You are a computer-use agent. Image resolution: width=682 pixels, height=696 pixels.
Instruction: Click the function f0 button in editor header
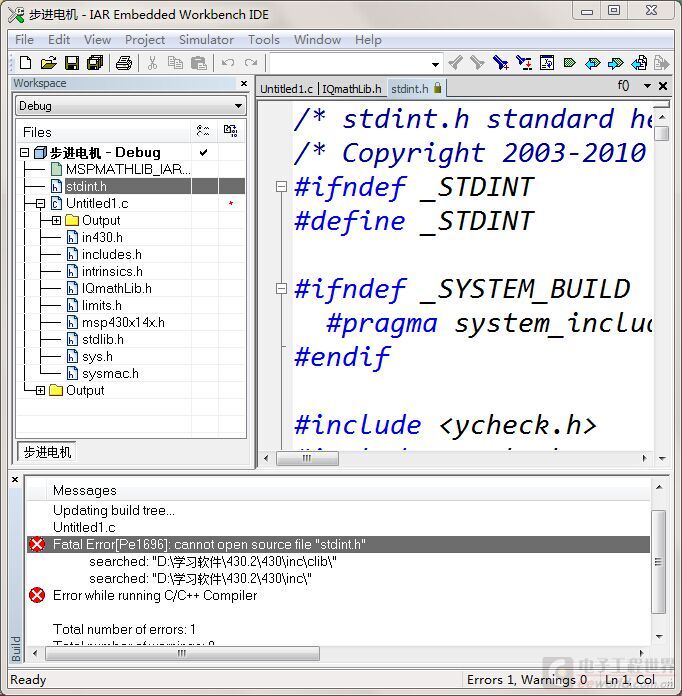coord(623,86)
